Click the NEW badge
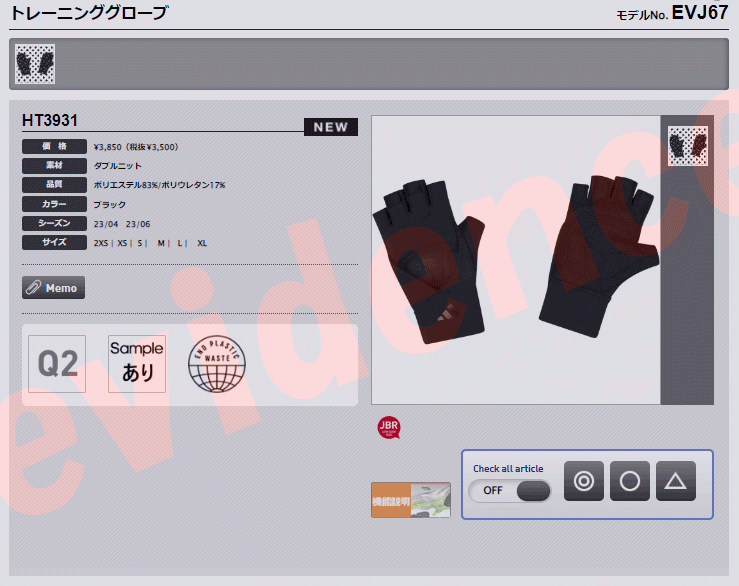Image resolution: width=739 pixels, height=586 pixels. tap(330, 127)
